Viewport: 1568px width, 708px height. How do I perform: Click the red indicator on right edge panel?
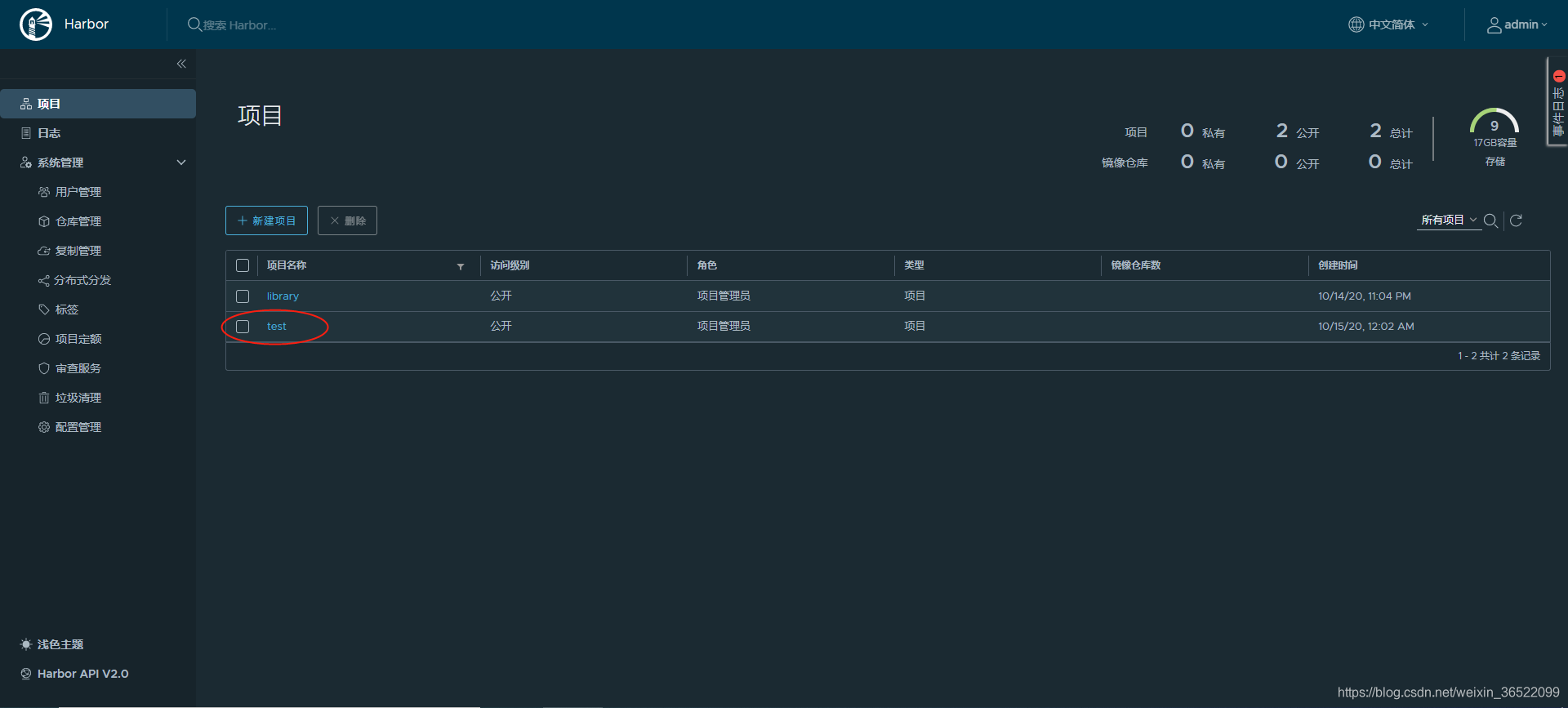(1558, 75)
